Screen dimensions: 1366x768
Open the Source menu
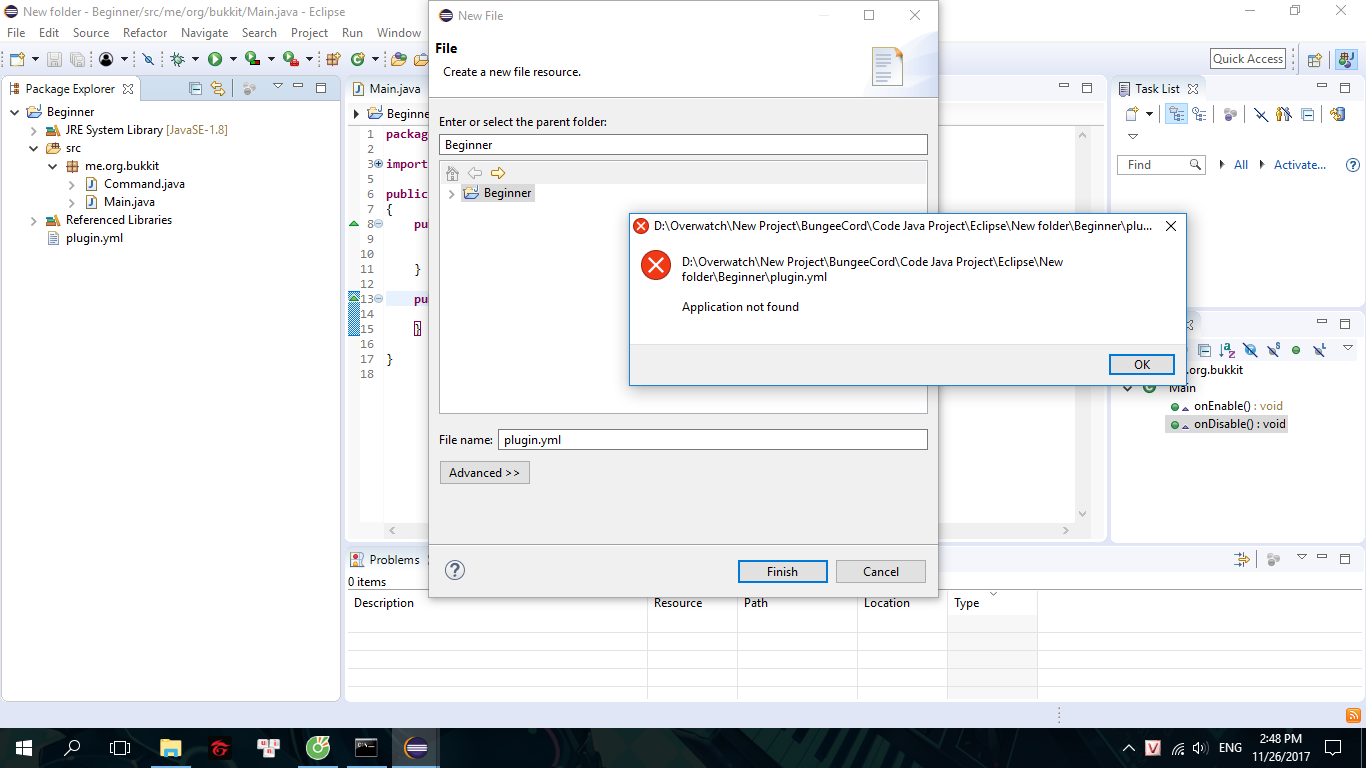[91, 33]
